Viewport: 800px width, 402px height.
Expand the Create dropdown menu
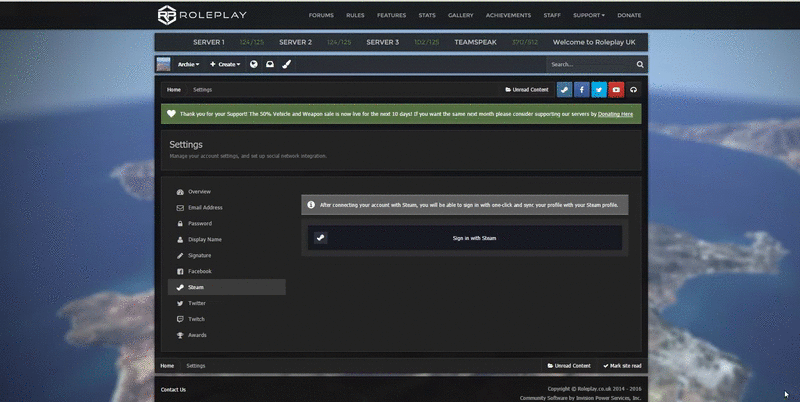click(225, 64)
